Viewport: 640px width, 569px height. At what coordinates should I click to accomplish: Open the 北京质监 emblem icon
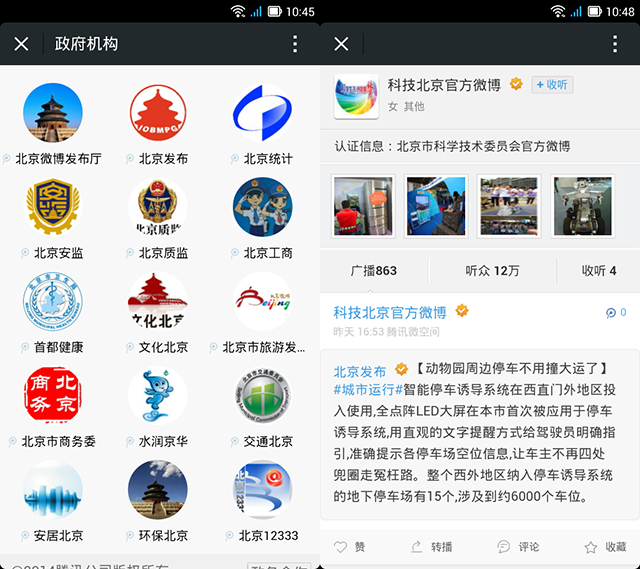[x=158, y=207]
